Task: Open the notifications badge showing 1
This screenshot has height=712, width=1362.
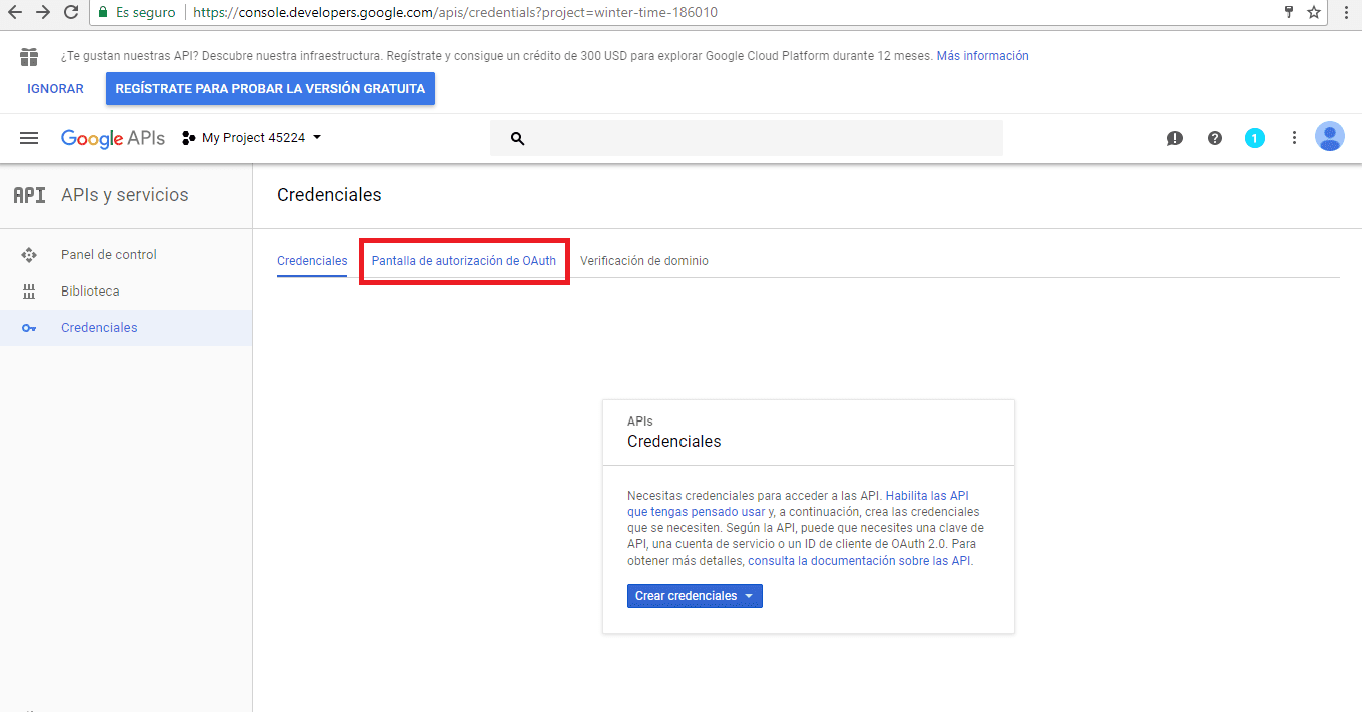Action: click(1255, 138)
